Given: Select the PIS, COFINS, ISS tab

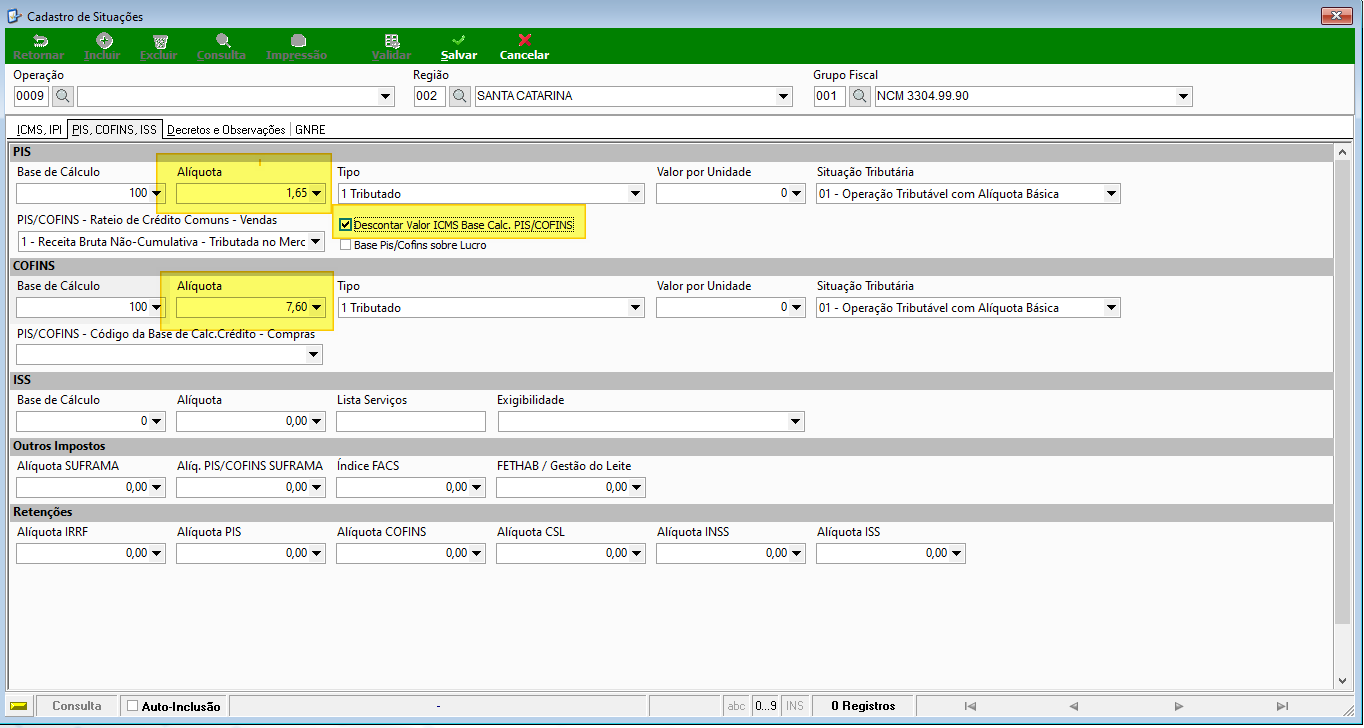Looking at the screenshot, I should click(x=114, y=129).
